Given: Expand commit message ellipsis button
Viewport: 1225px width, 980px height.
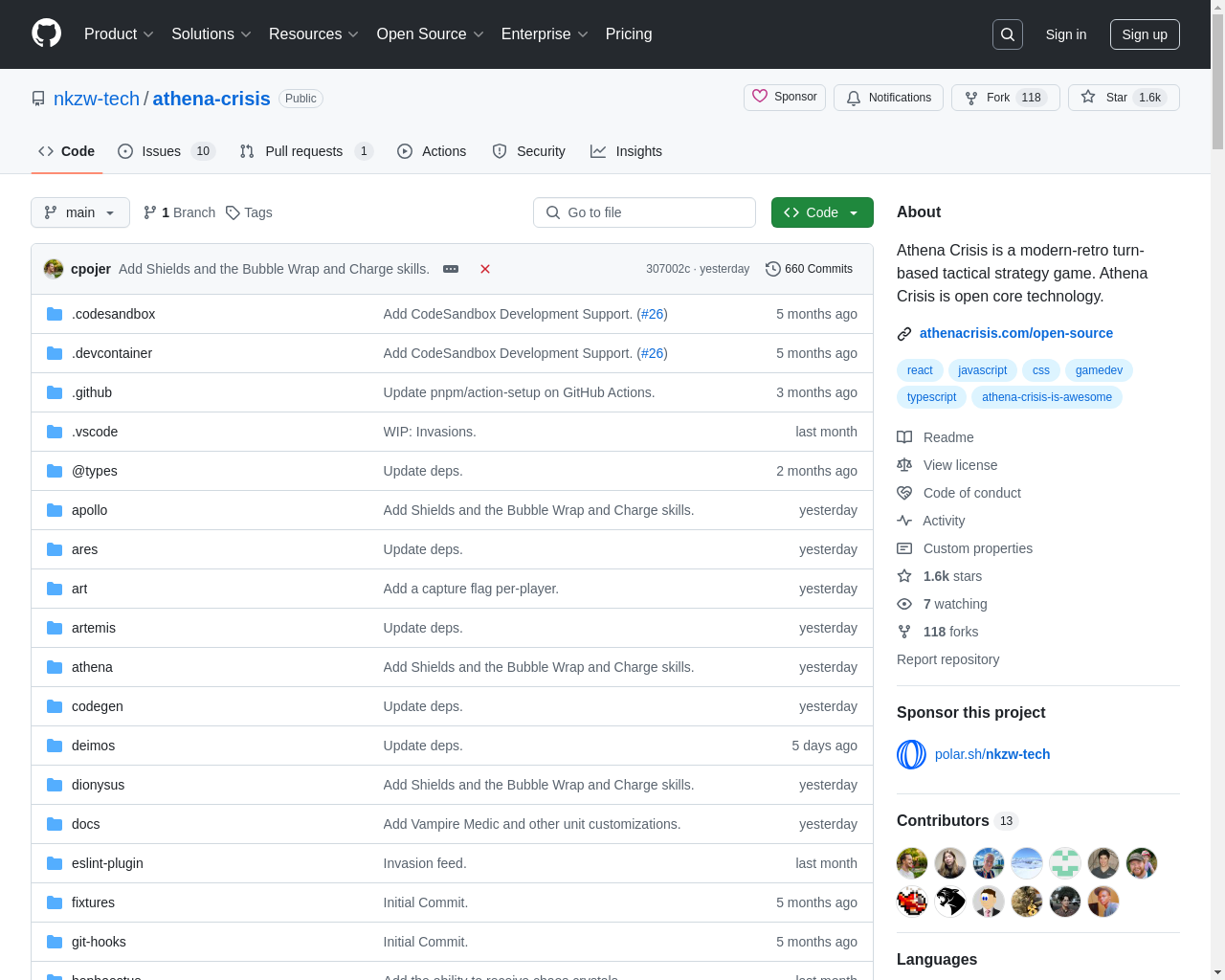Looking at the screenshot, I should pyautogui.click(x=451, y=269).
